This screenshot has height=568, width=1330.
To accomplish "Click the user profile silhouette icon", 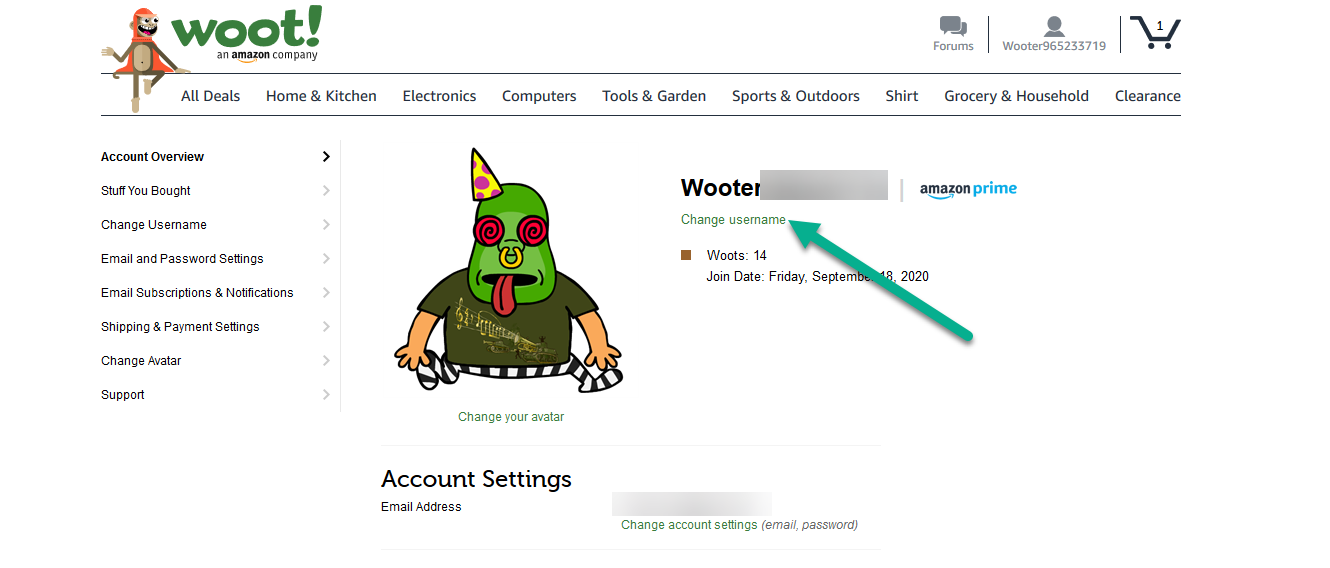I will tap(1054, 27).
